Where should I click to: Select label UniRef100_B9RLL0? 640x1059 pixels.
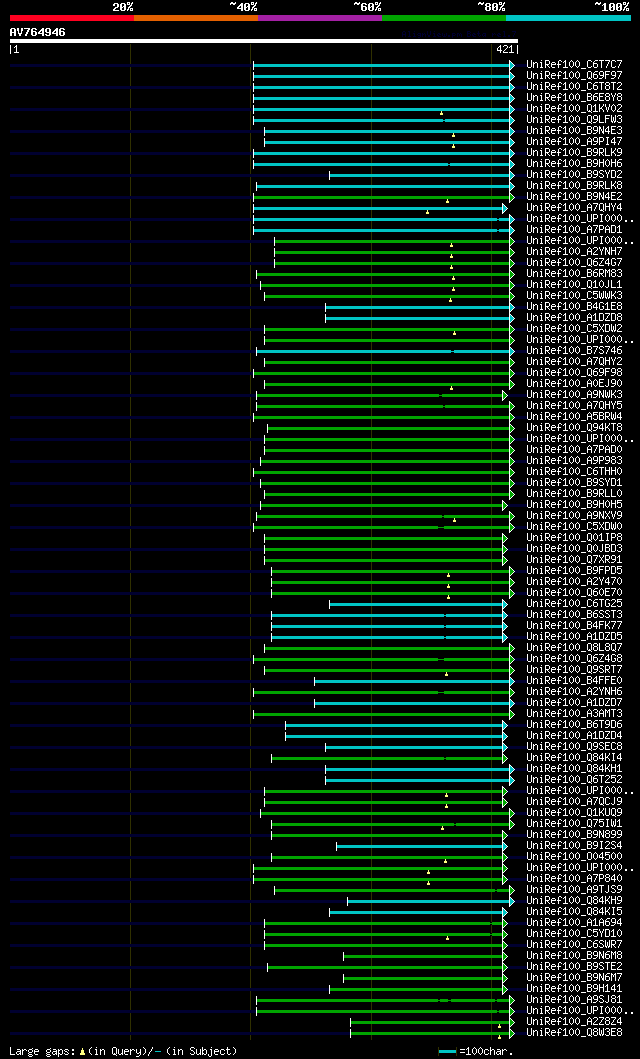tap(575, 494)
